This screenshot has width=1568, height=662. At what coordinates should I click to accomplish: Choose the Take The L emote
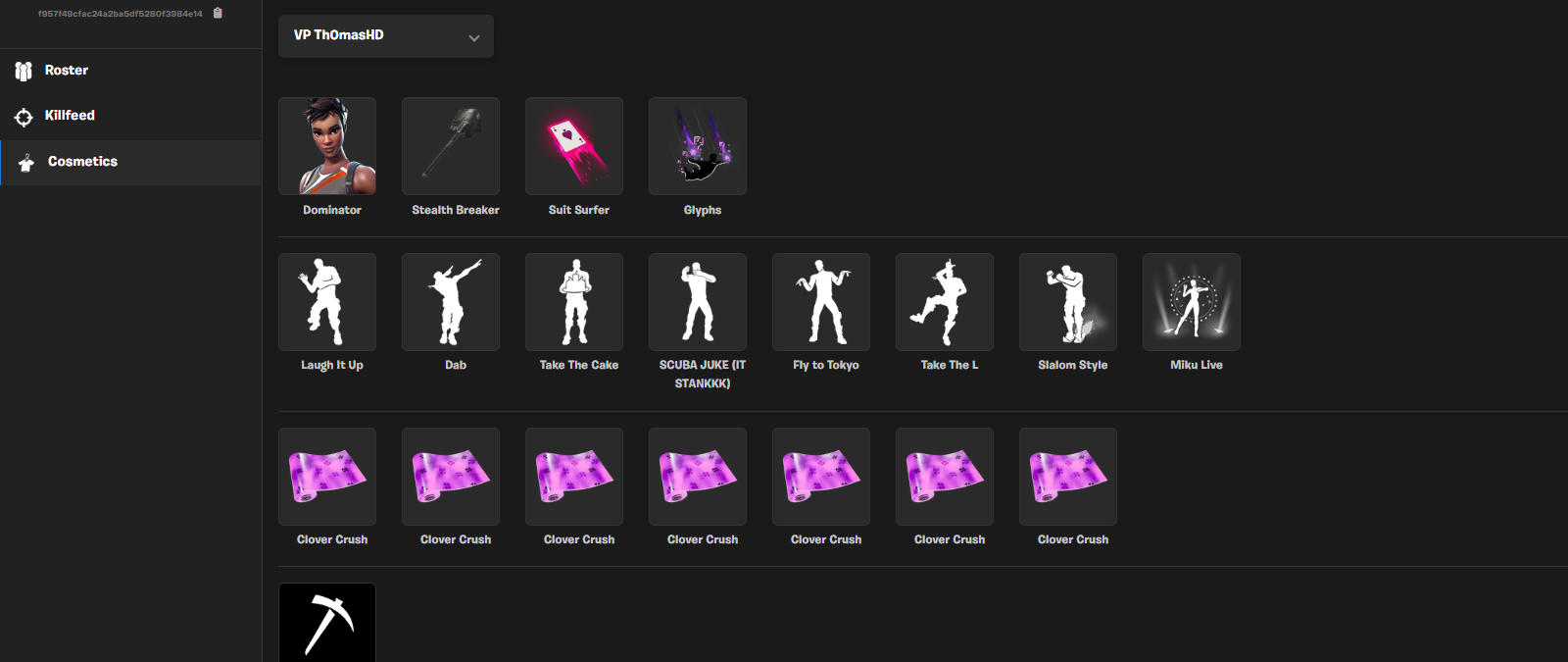945,302
